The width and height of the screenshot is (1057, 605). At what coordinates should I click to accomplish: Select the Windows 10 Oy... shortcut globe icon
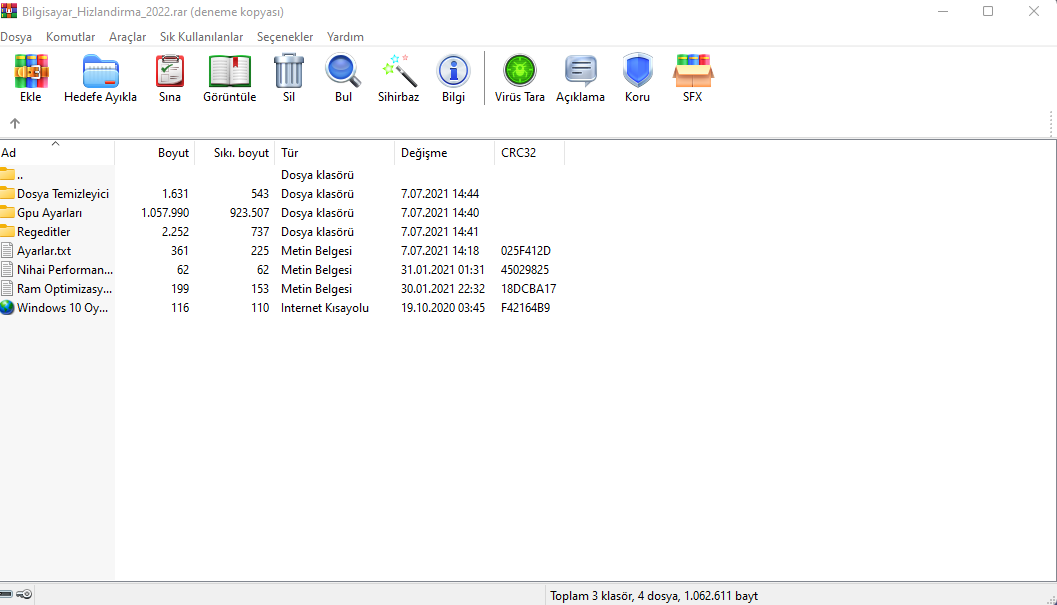7,307
